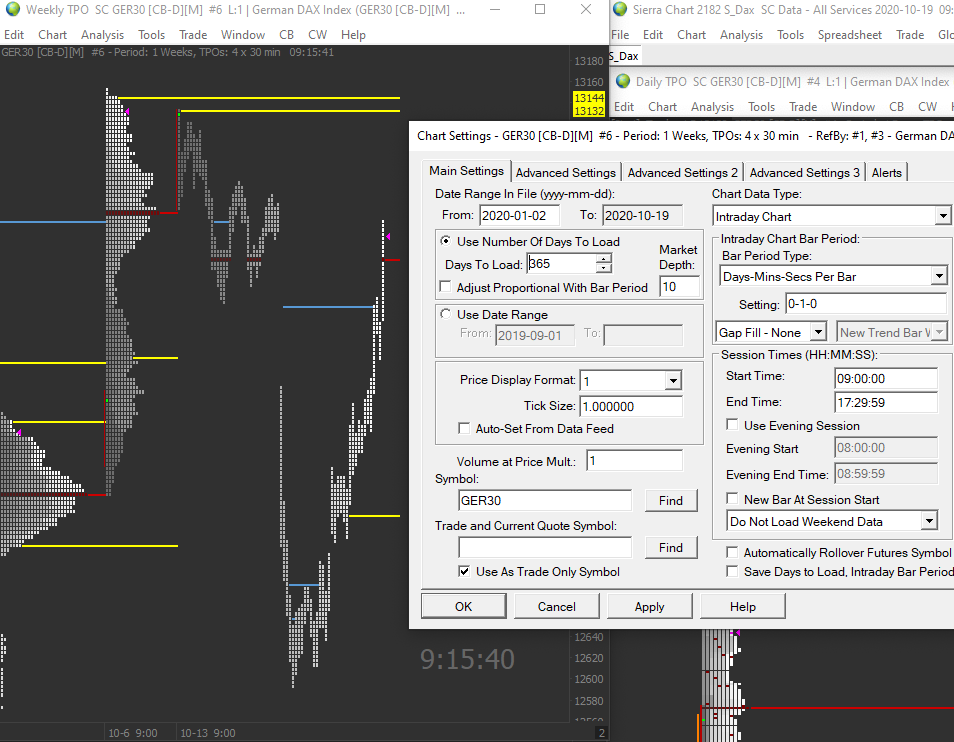Expand the Gap Fill - None dropdown
The height and width of the screenshot is (742, 954).
coord(818,332)
